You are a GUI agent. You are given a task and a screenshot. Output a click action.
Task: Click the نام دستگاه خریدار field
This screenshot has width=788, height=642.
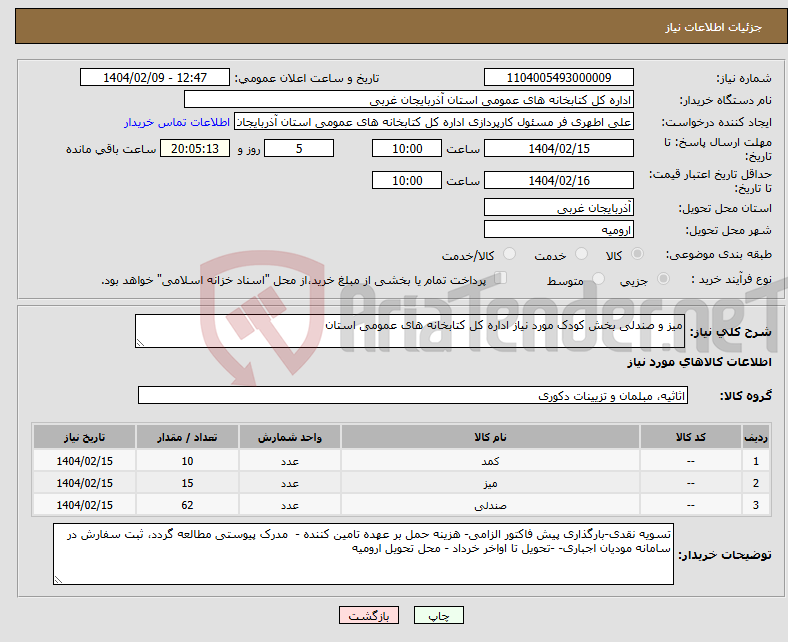(409, 100)
